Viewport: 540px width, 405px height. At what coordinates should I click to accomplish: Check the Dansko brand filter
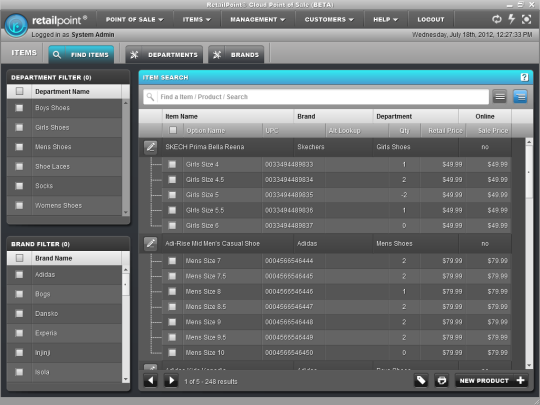coord(19,313)
